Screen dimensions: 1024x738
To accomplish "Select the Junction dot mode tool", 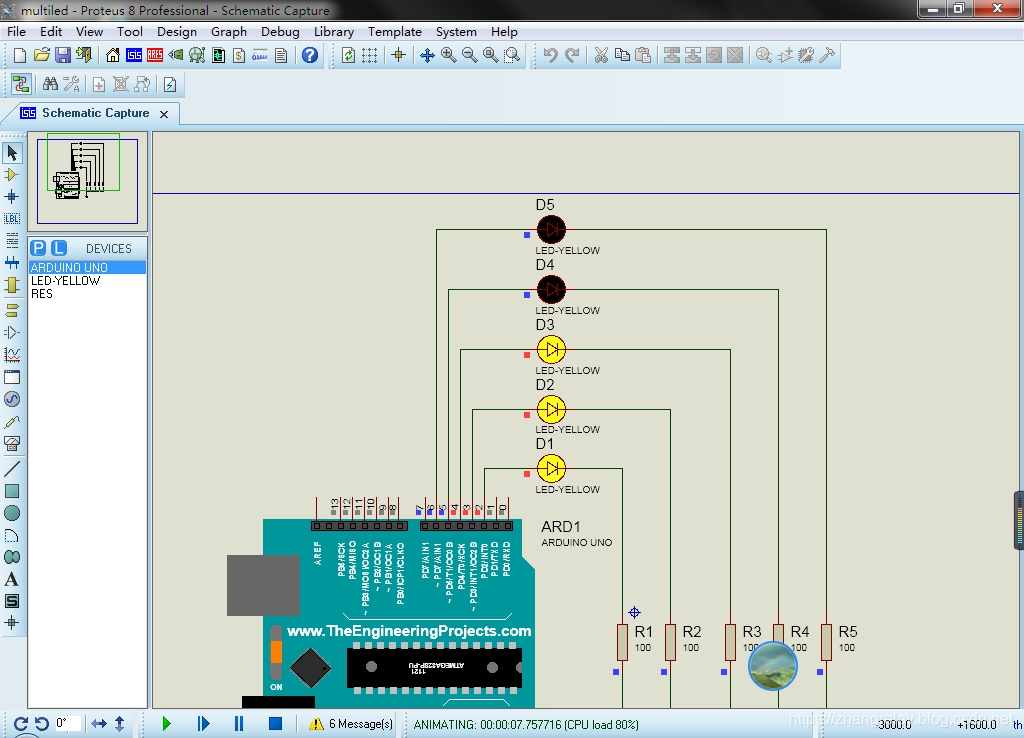I will (x=12, y=197).
